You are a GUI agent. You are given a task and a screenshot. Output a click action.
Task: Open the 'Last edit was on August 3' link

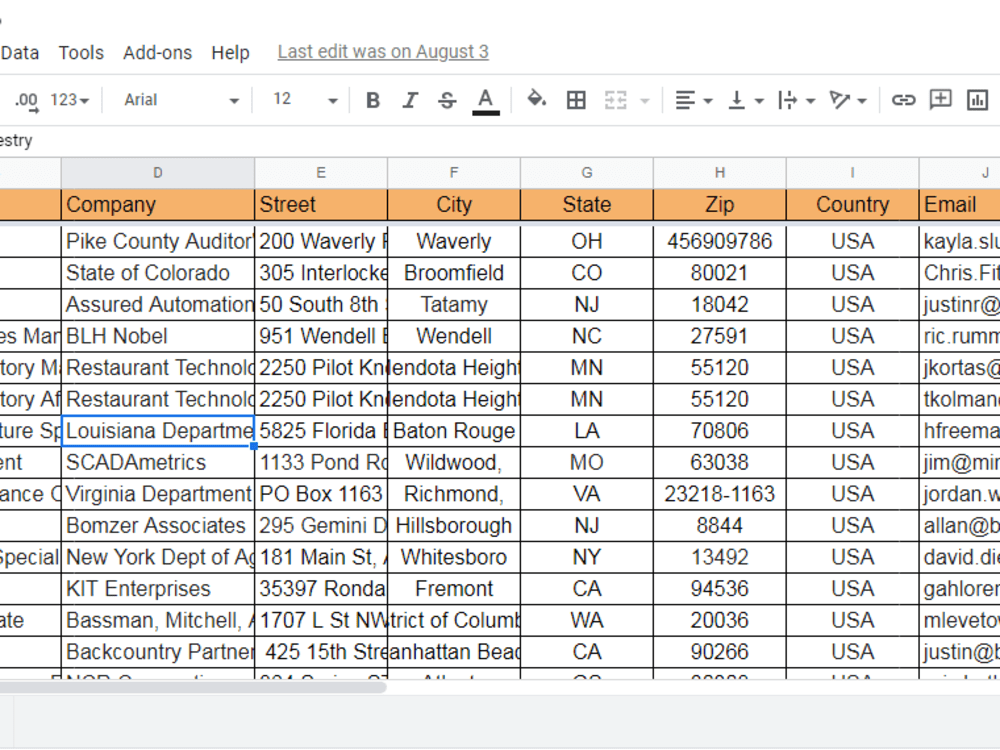(x=383, y=52)
